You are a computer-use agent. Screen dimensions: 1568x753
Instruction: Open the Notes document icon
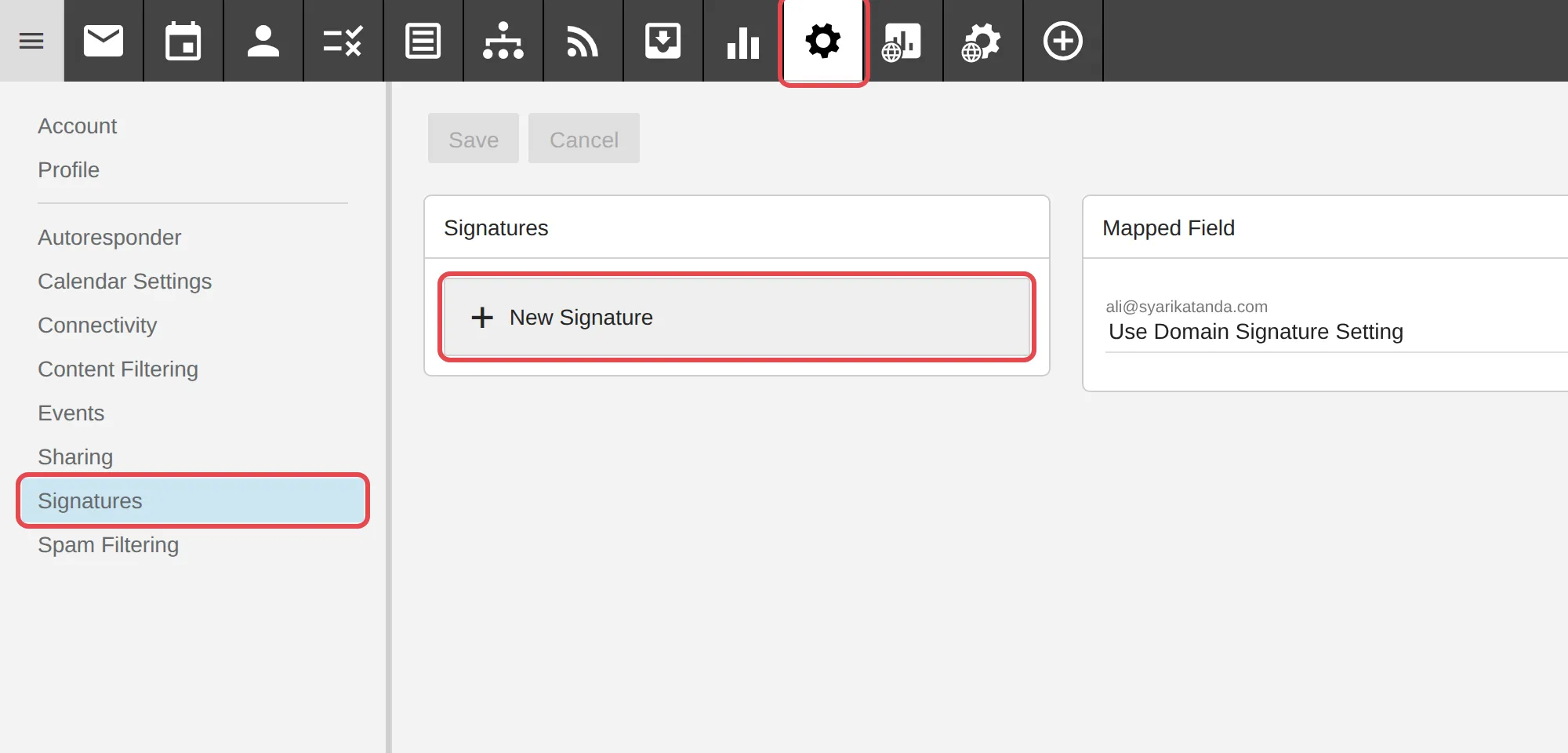coord(423,41)
